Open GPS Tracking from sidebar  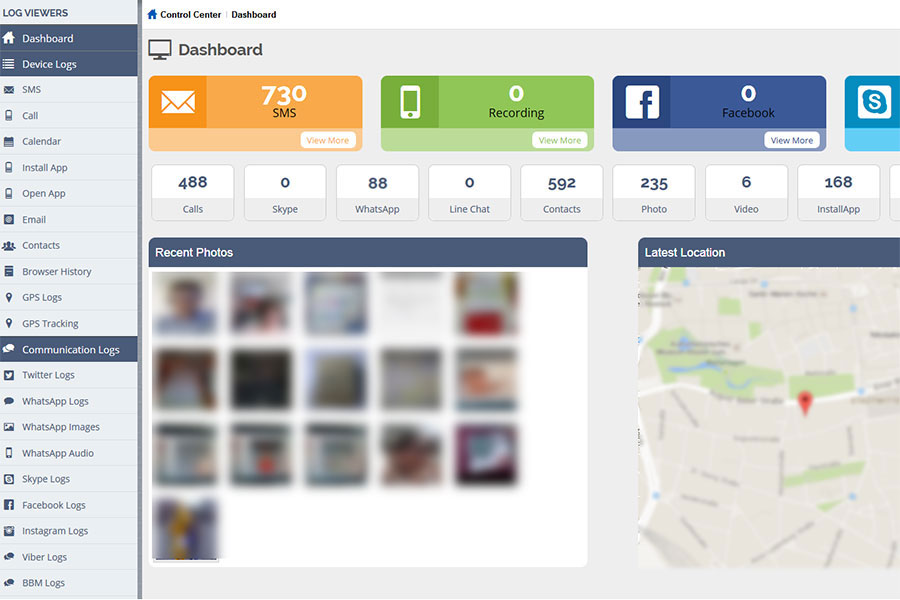click(x=50, y=324)
